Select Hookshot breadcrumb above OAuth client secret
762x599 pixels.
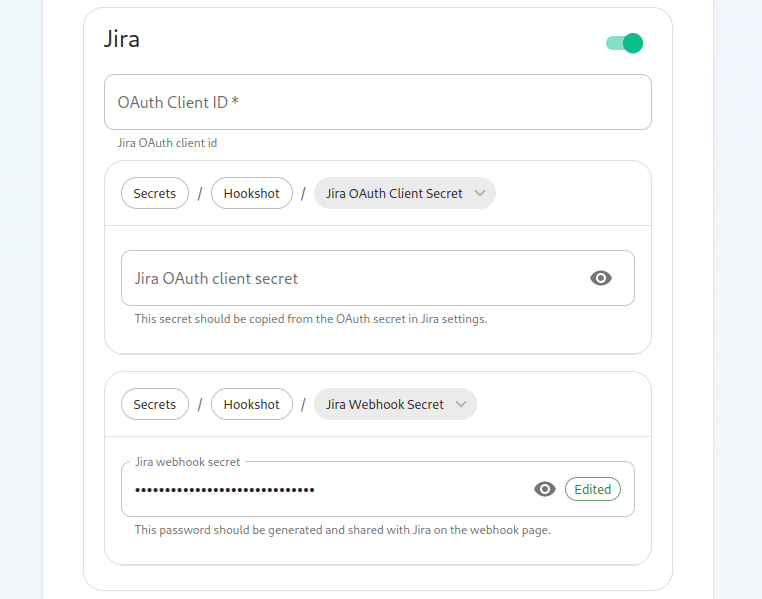click(252, 193)
